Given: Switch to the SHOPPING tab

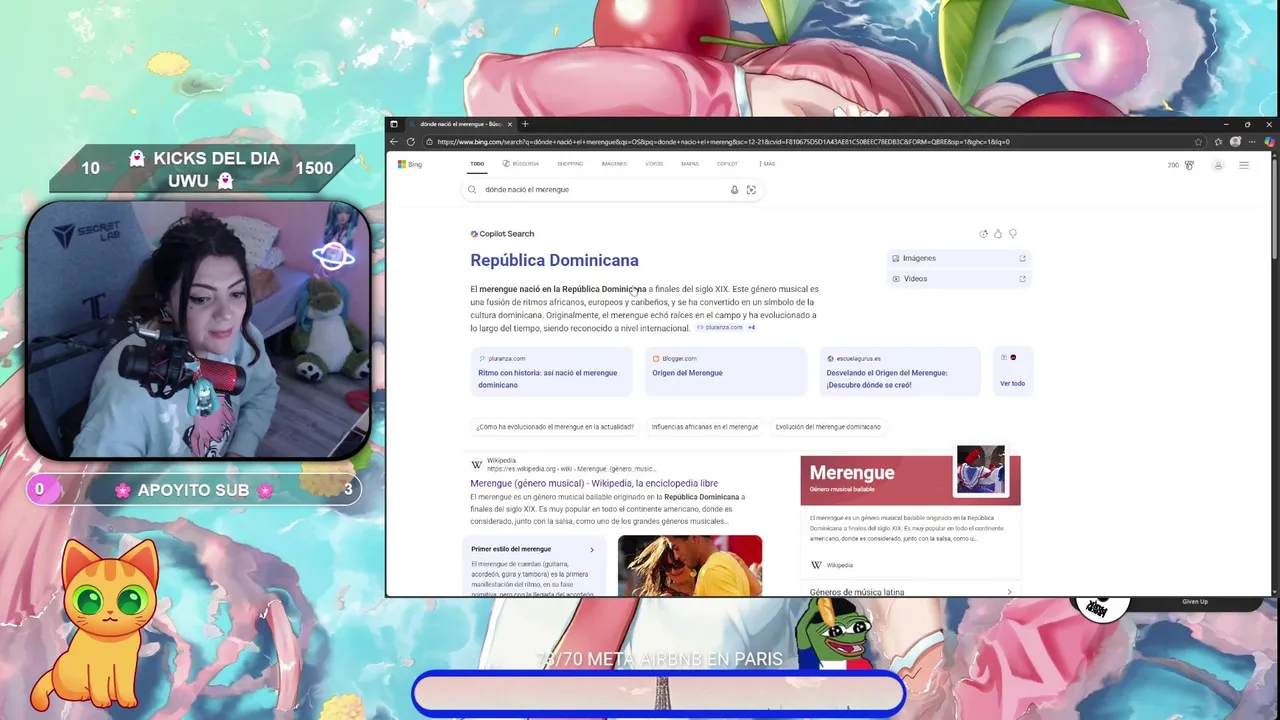Looking at the screenshot, I should tap(570, 164).
